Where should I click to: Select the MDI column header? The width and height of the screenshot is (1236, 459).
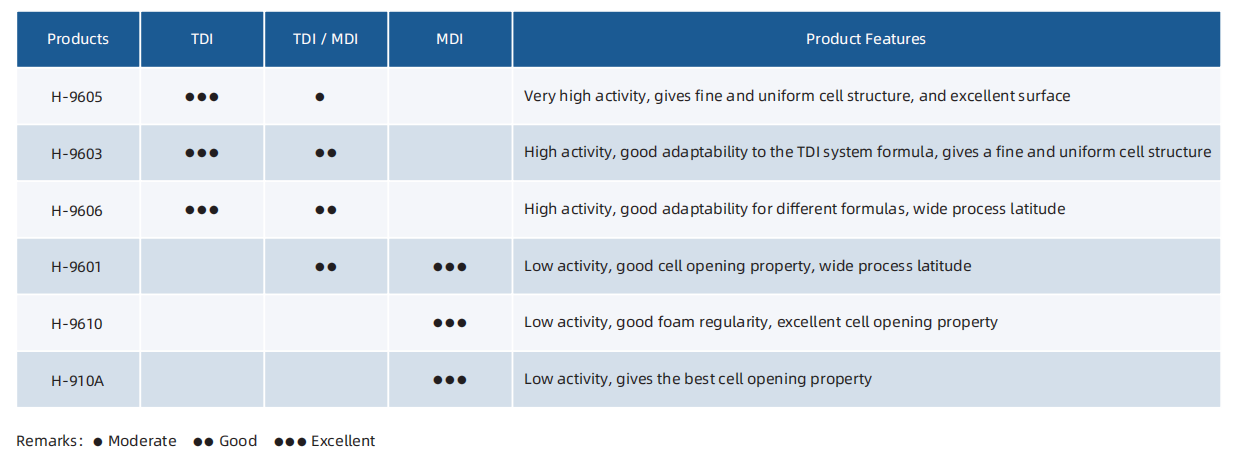(x=450, y=39)
